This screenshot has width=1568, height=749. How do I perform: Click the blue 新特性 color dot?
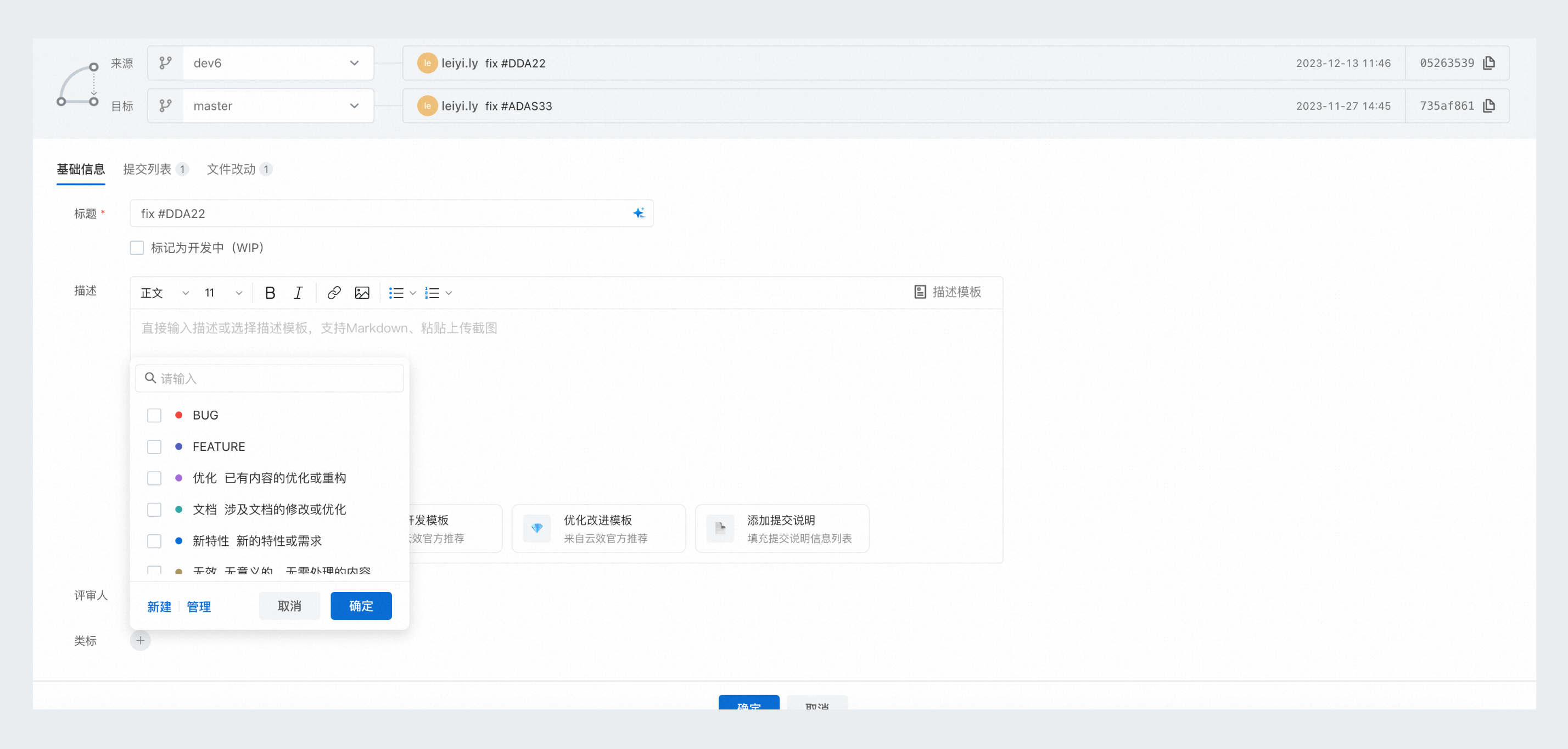(178, 541)
